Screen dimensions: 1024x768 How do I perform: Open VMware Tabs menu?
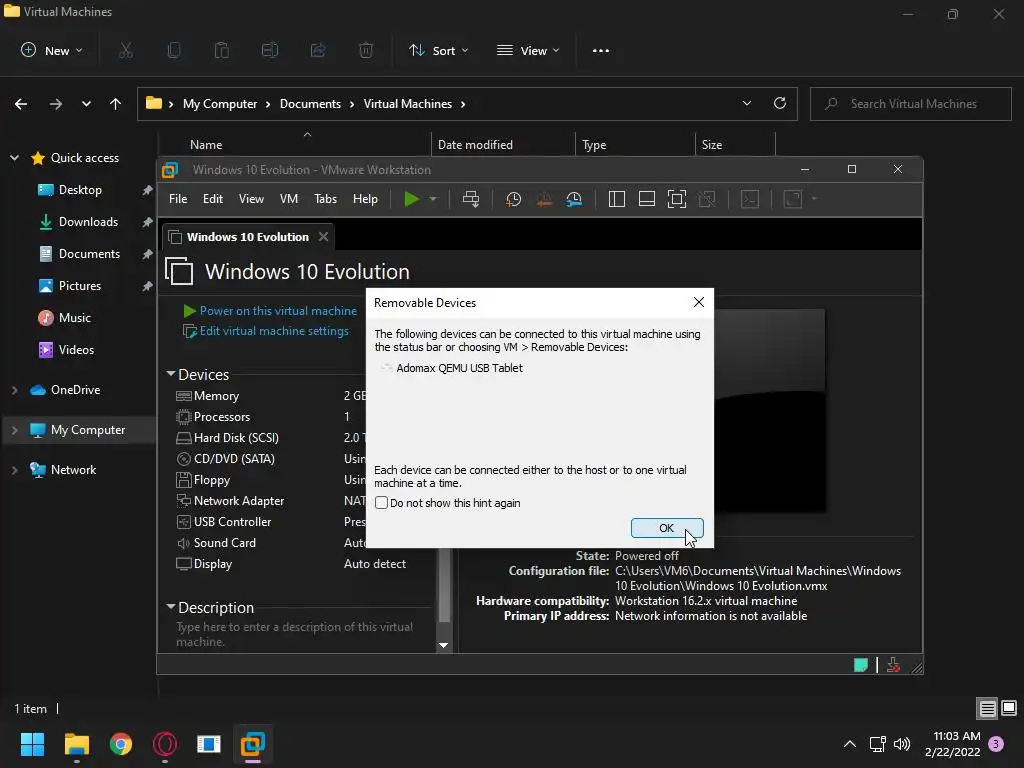coord(325,199)
